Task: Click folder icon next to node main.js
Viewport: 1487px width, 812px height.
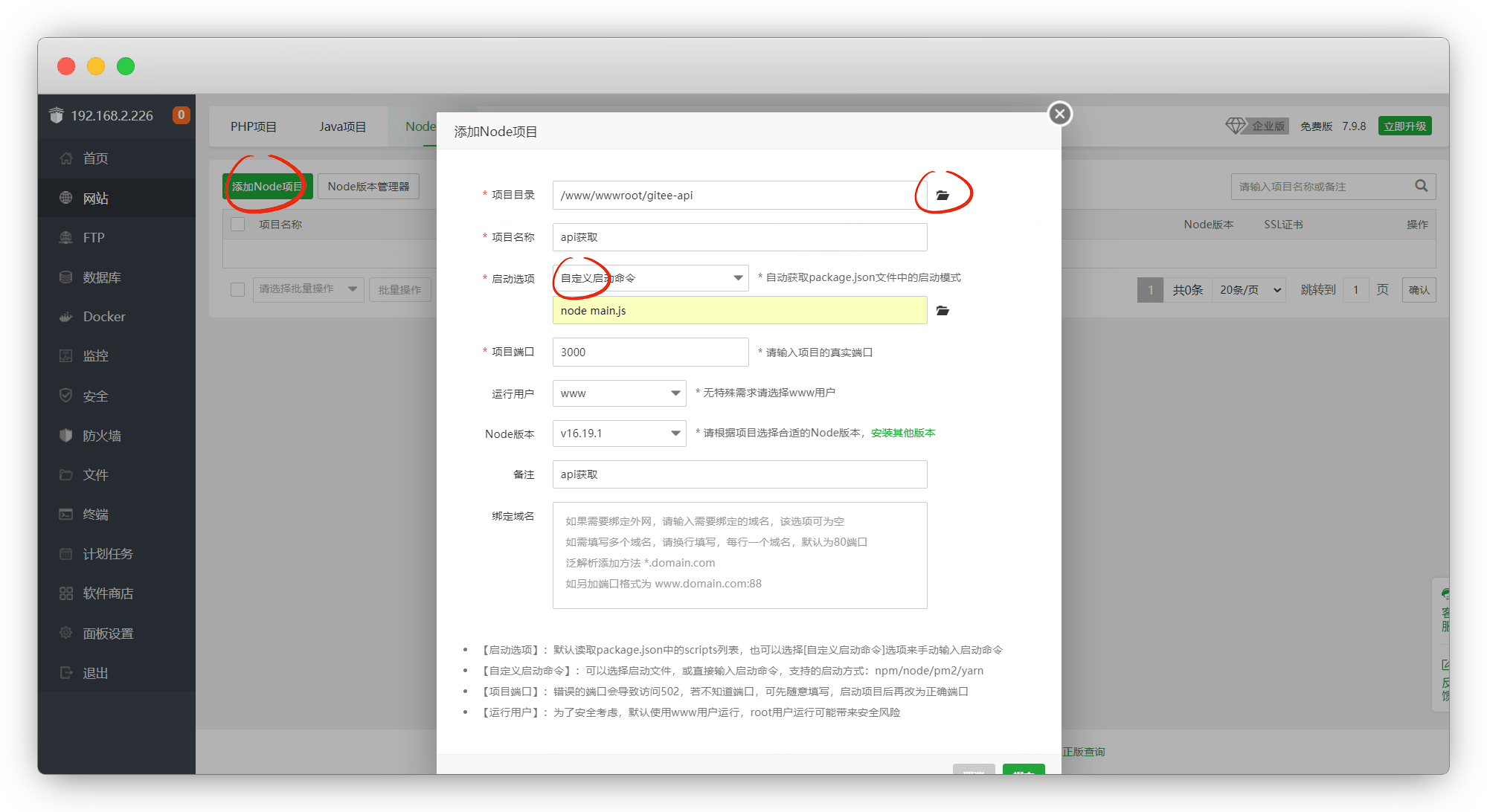Action: [942, 311]
